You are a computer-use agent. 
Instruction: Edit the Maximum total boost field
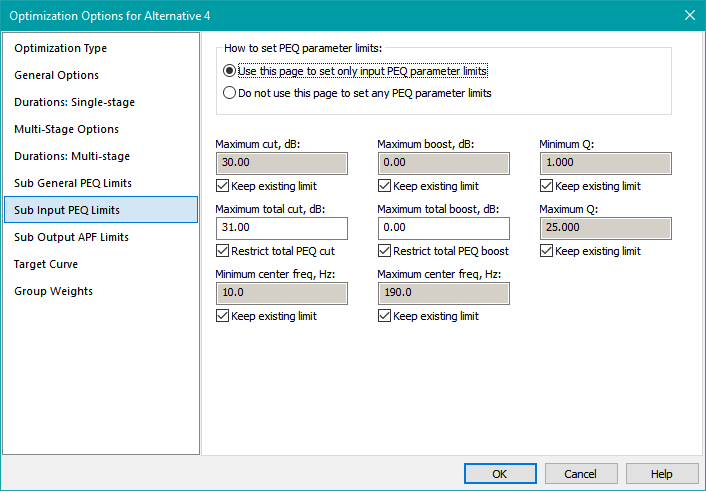pos(444,228)
